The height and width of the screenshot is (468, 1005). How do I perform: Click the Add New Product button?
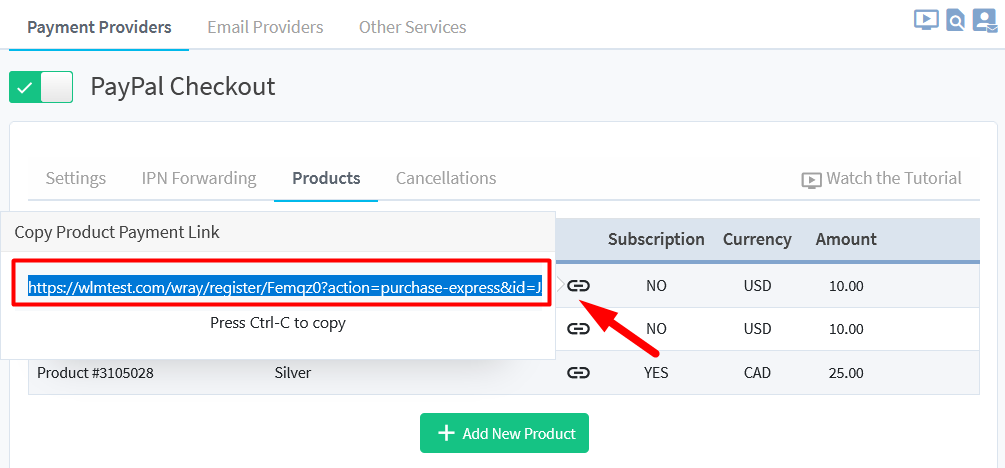pos(504,433)
